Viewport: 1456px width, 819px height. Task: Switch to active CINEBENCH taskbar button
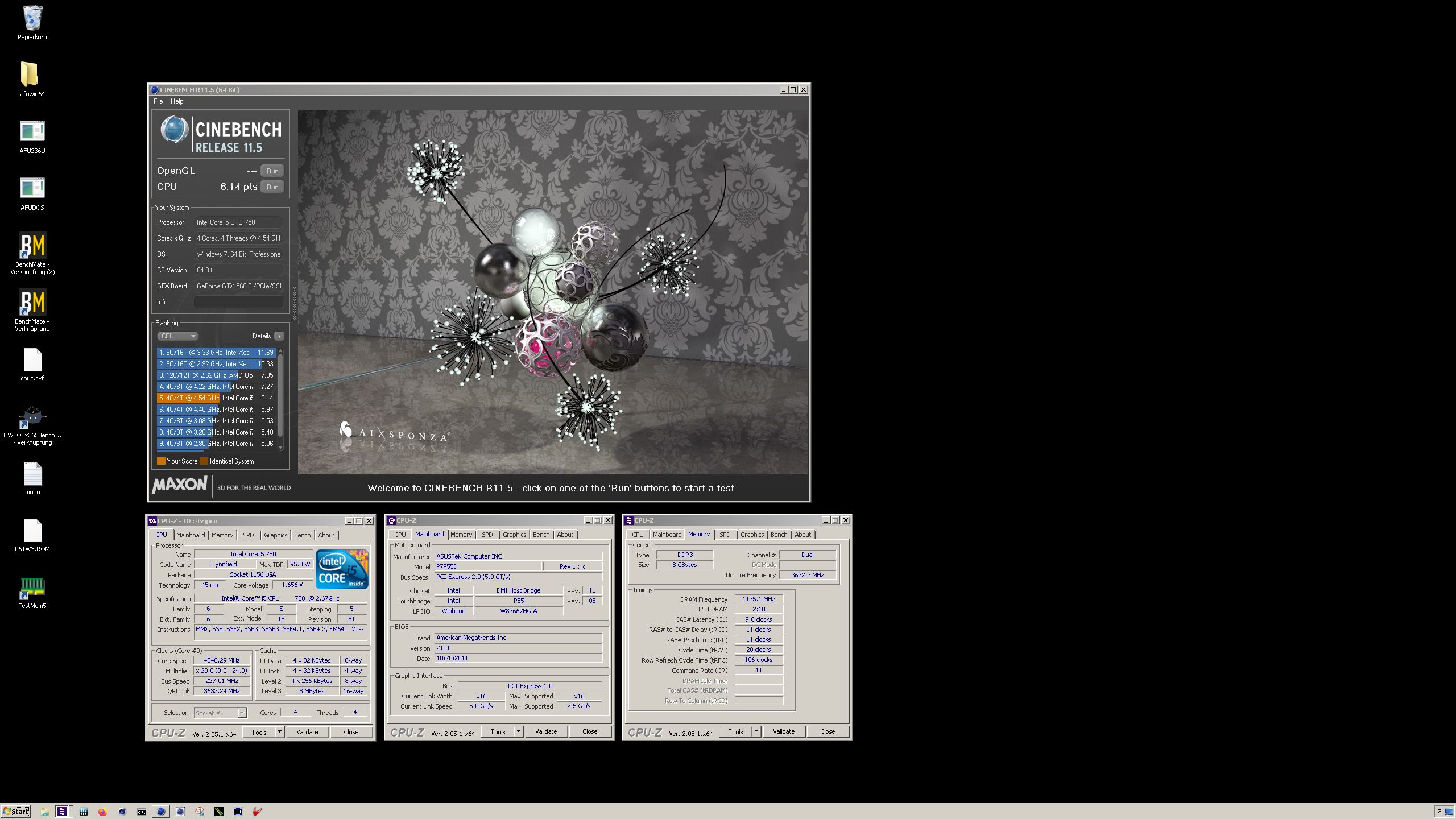click(161, 812)
